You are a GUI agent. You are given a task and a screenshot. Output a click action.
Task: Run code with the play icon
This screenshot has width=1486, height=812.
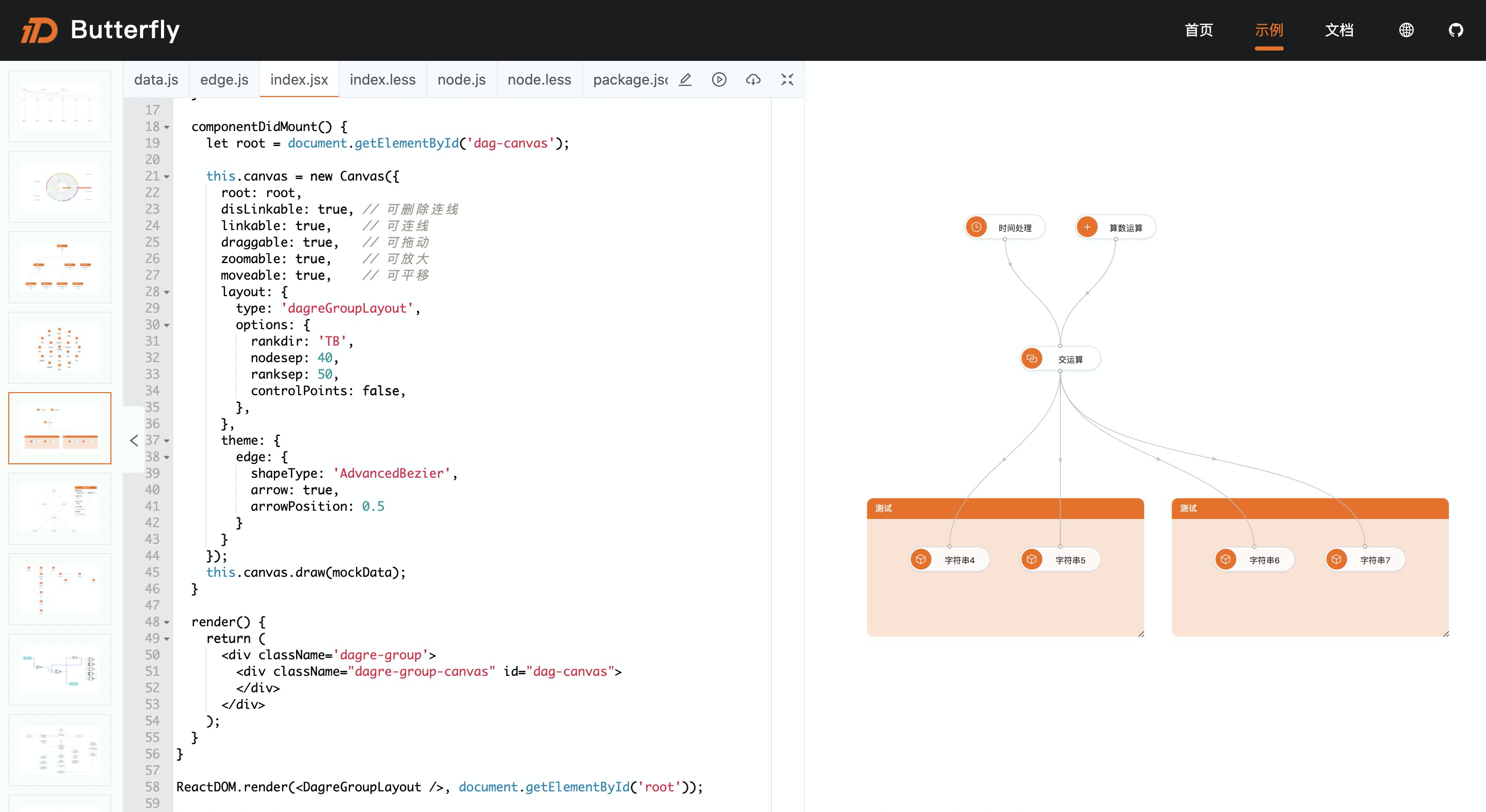pos(719,79)
